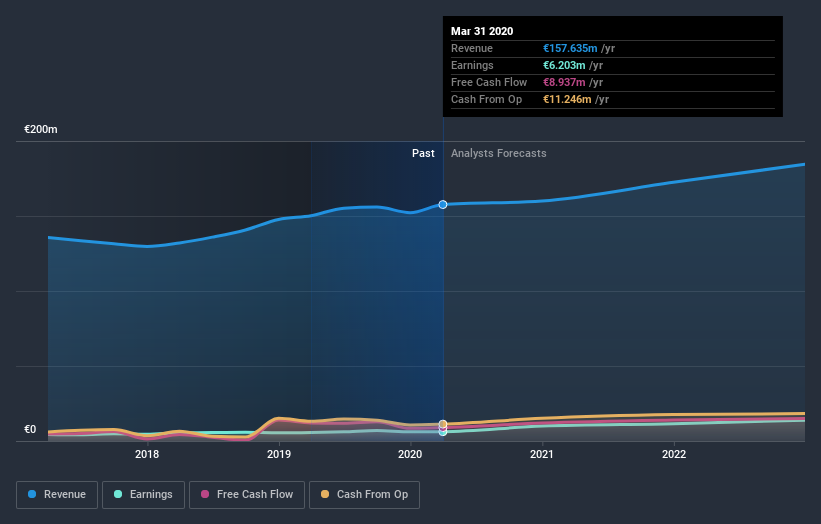Viewport: 821px width, 524px height.
Task: Click the €6.203m earnings value
Action: pos(564,65)
